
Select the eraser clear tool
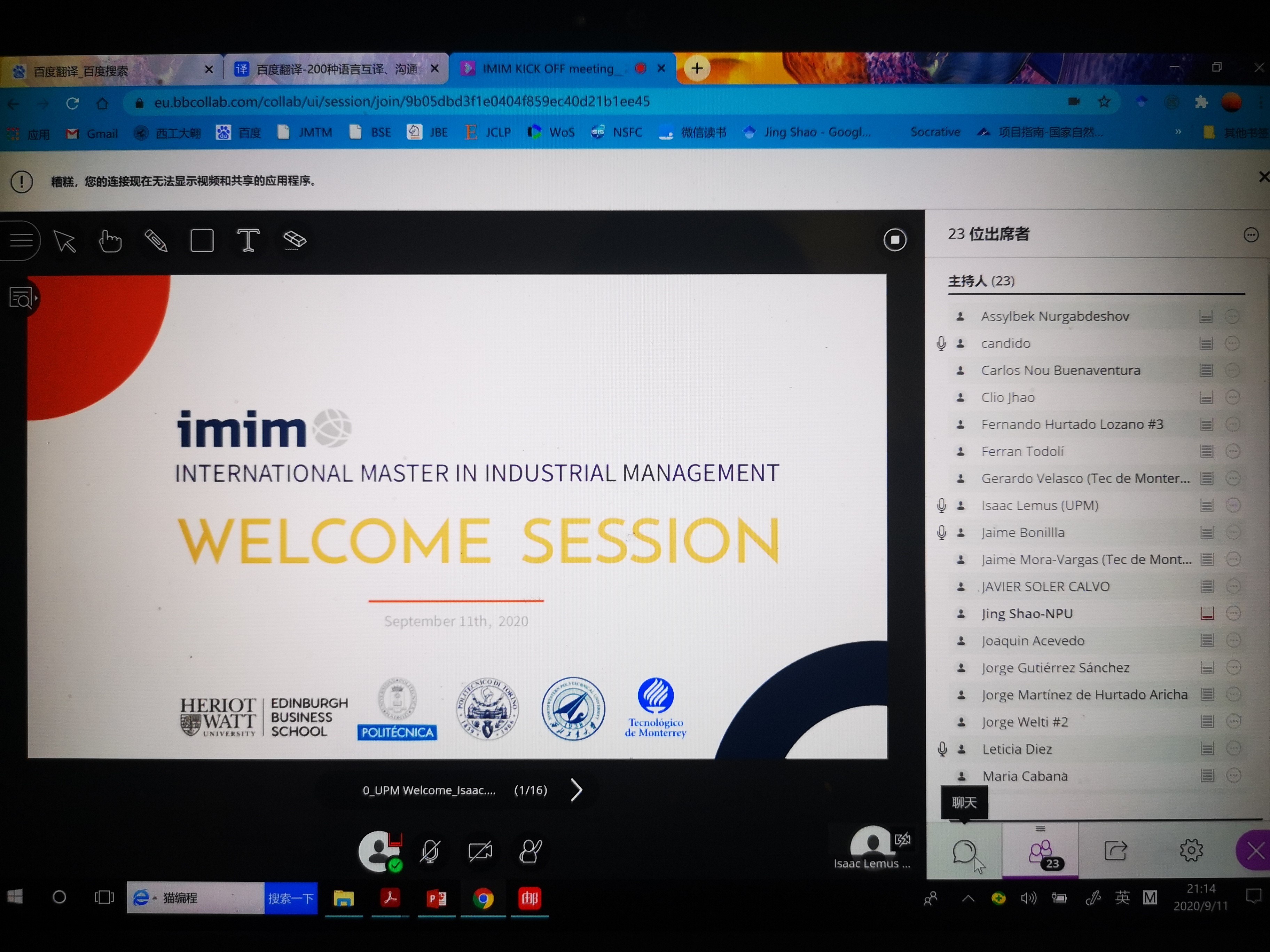click(295, 240)
